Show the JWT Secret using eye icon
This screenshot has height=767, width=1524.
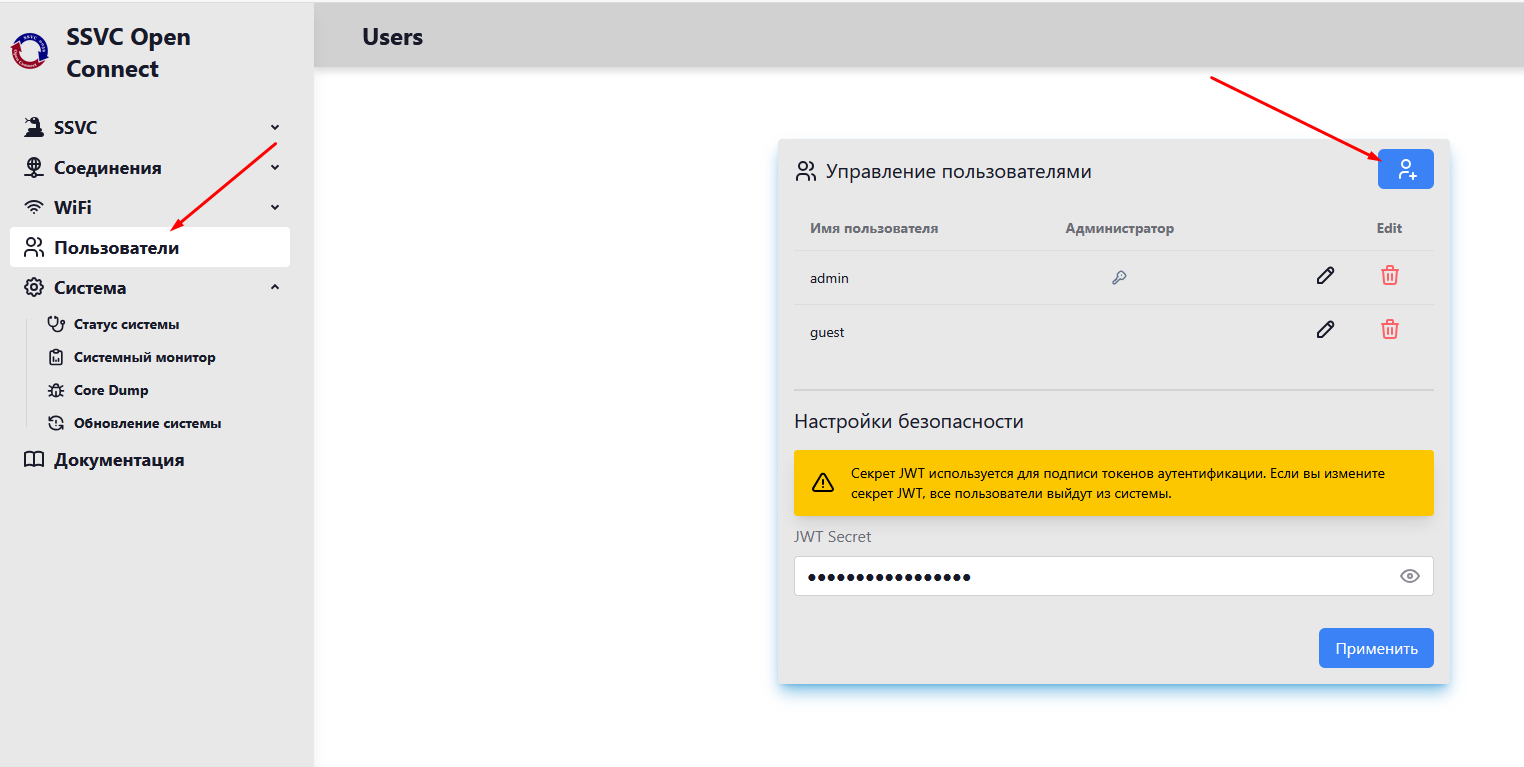(1409, 576)
